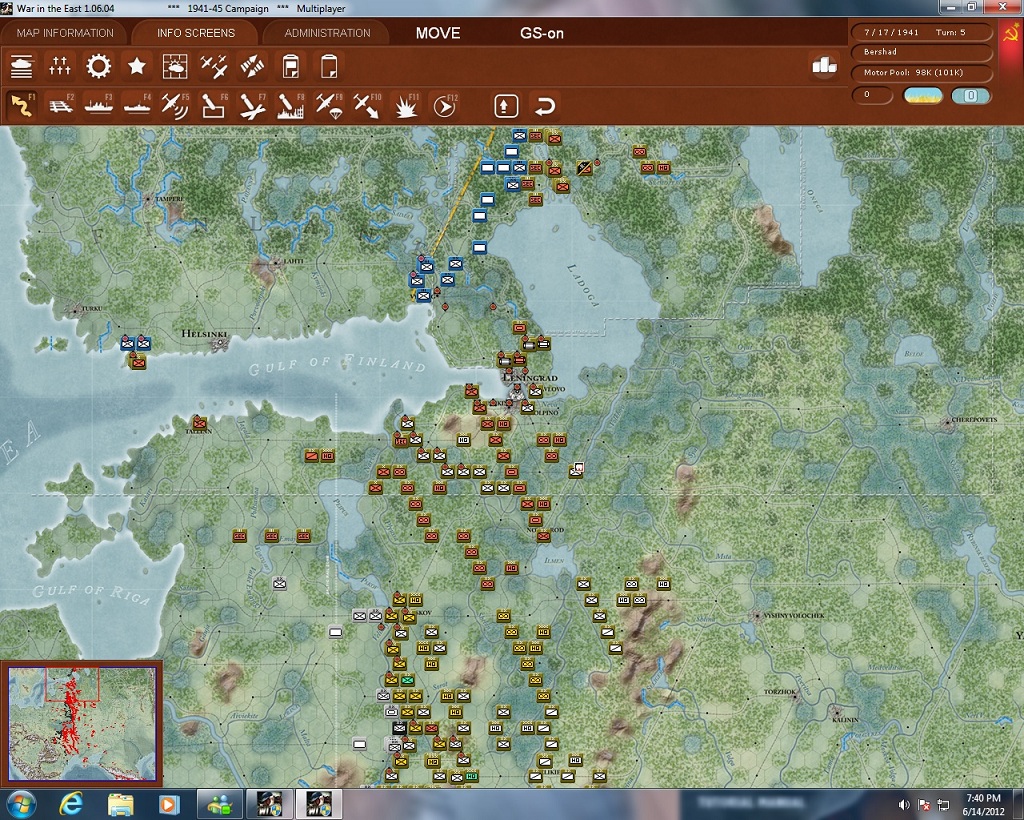Image resolution: width=1024 pixels, height=820 pixels.
Task: Select Bomb Unit mode (F6)
Action: [214, 105]
